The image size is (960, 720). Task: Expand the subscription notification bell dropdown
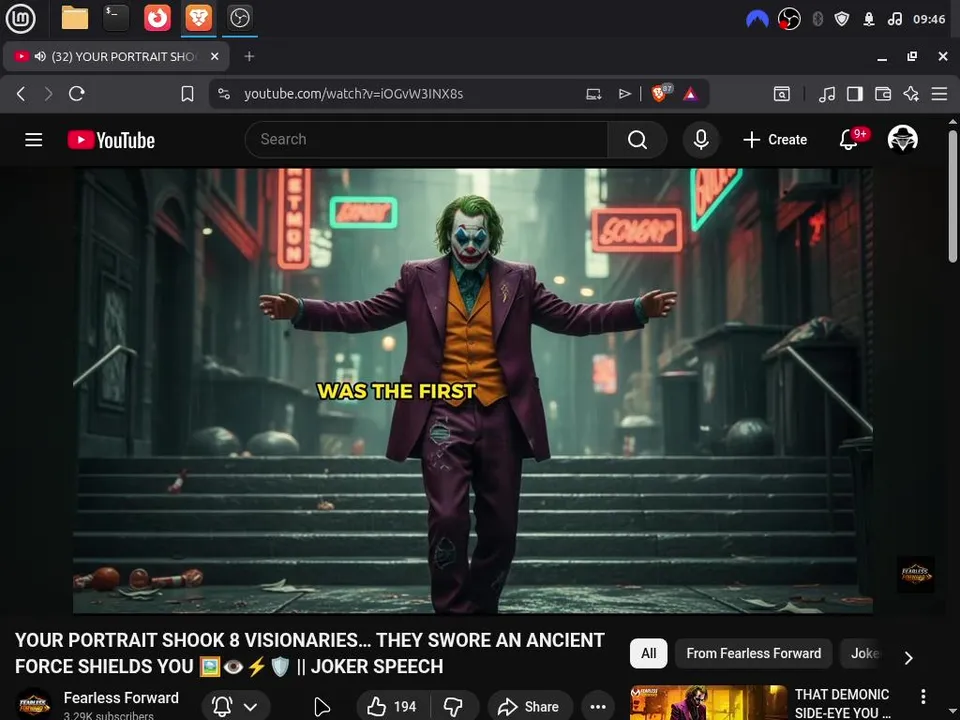pos(236,707)
